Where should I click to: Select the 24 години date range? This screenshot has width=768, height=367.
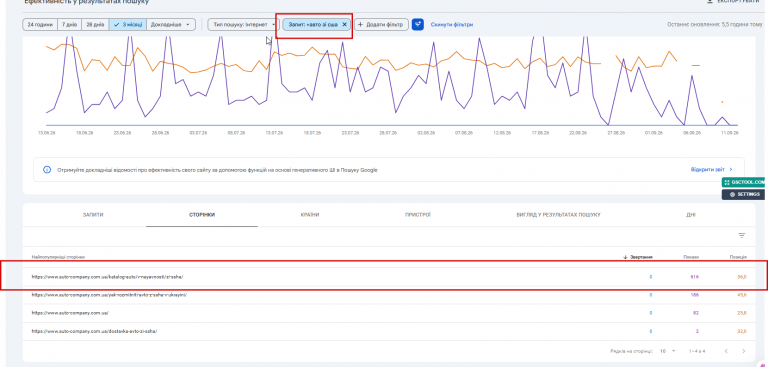click(x=40, y=24)
